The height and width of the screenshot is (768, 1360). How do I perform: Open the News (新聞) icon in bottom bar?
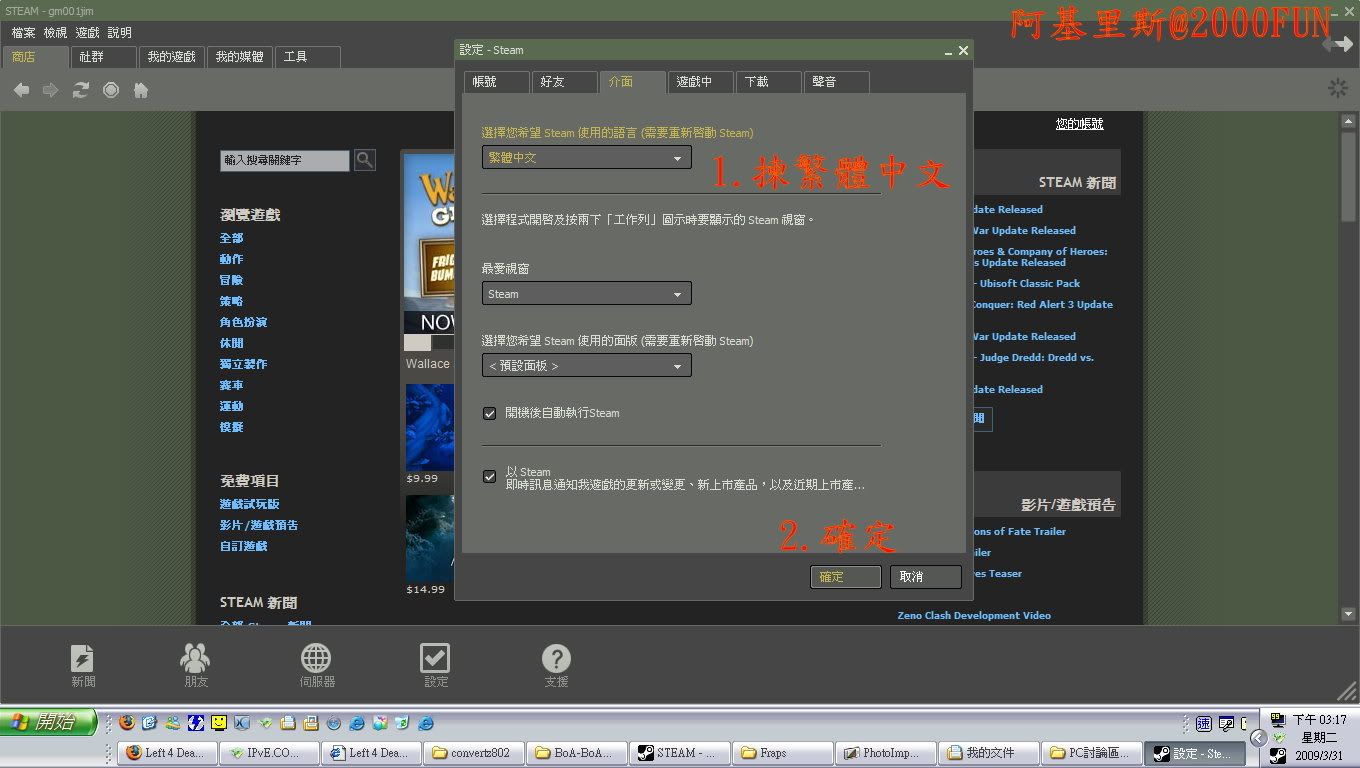click(83, 666)
